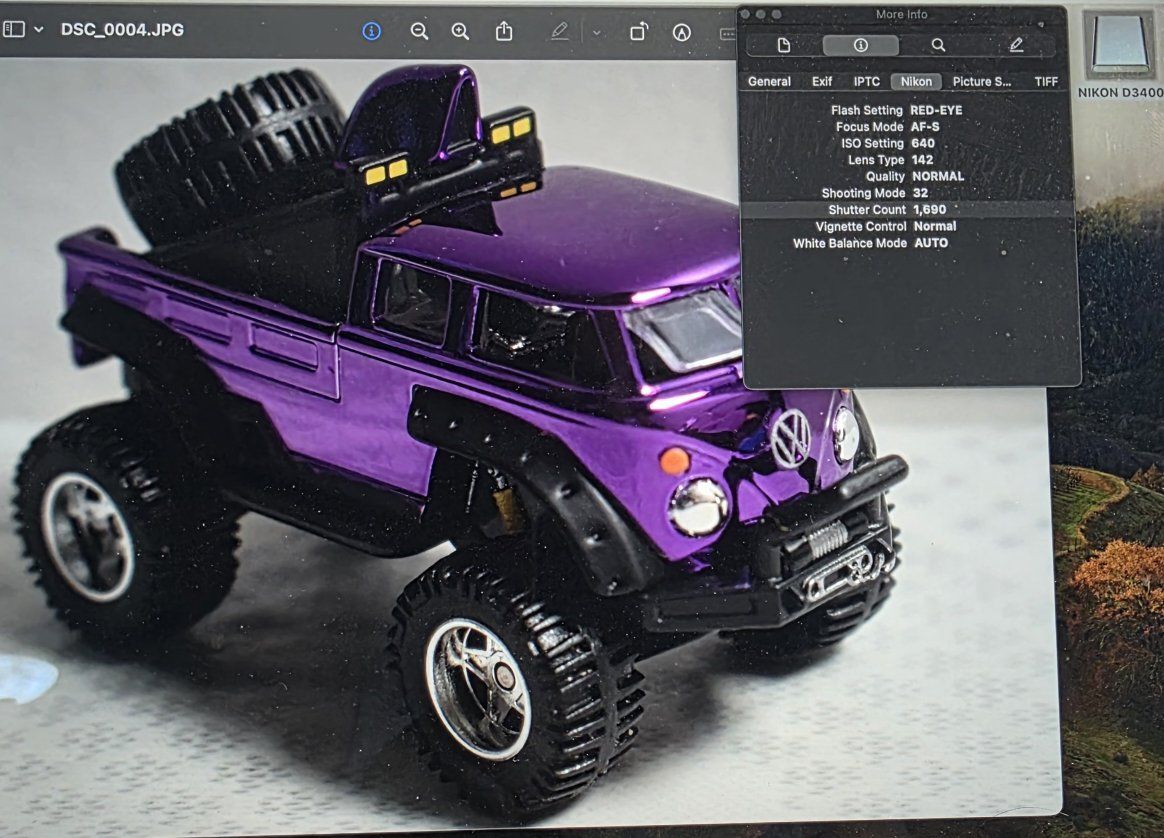
Task: Switch to the General tab
Action: tap(769, 82)
